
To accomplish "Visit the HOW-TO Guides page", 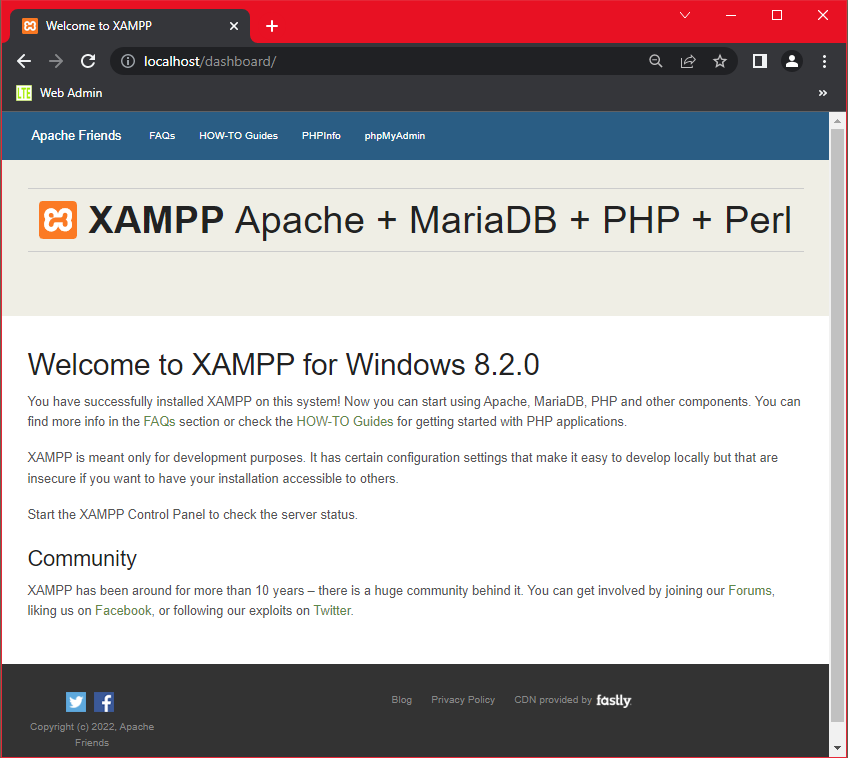I will point(238,135).
